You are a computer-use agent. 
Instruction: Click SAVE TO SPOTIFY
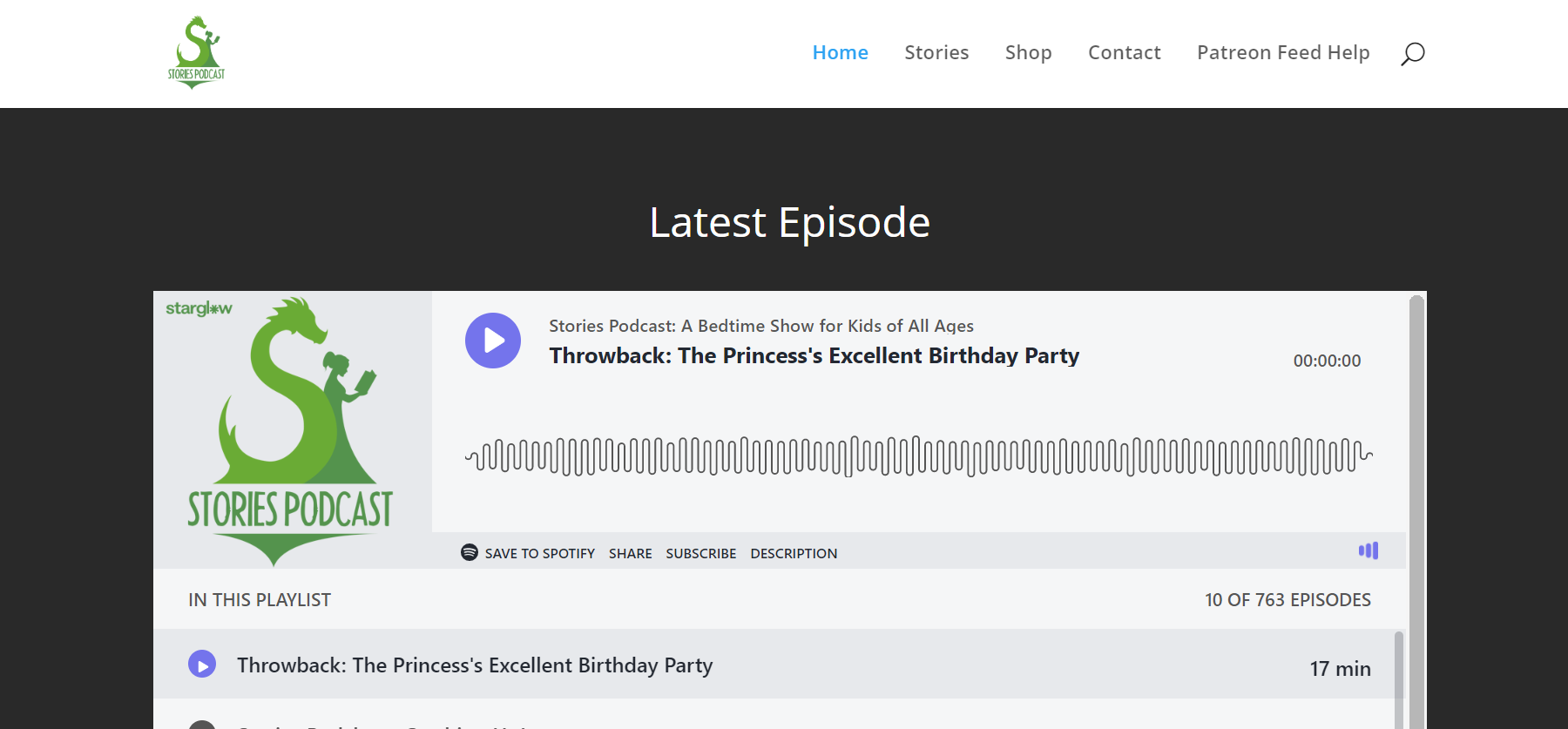(x=539, y=554)
